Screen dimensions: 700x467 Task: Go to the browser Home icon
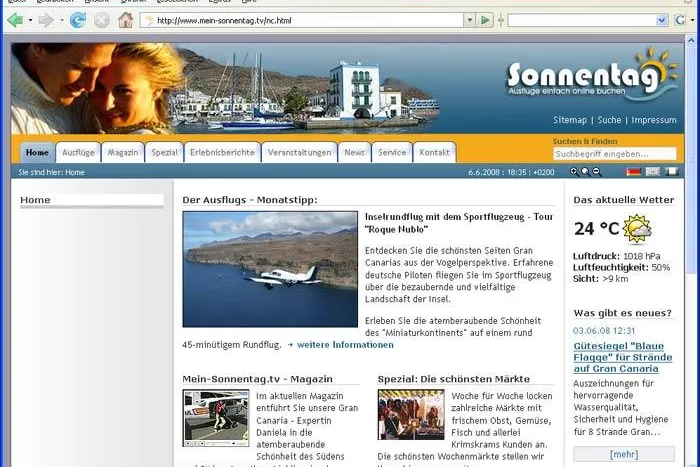(x=125, y=20)
